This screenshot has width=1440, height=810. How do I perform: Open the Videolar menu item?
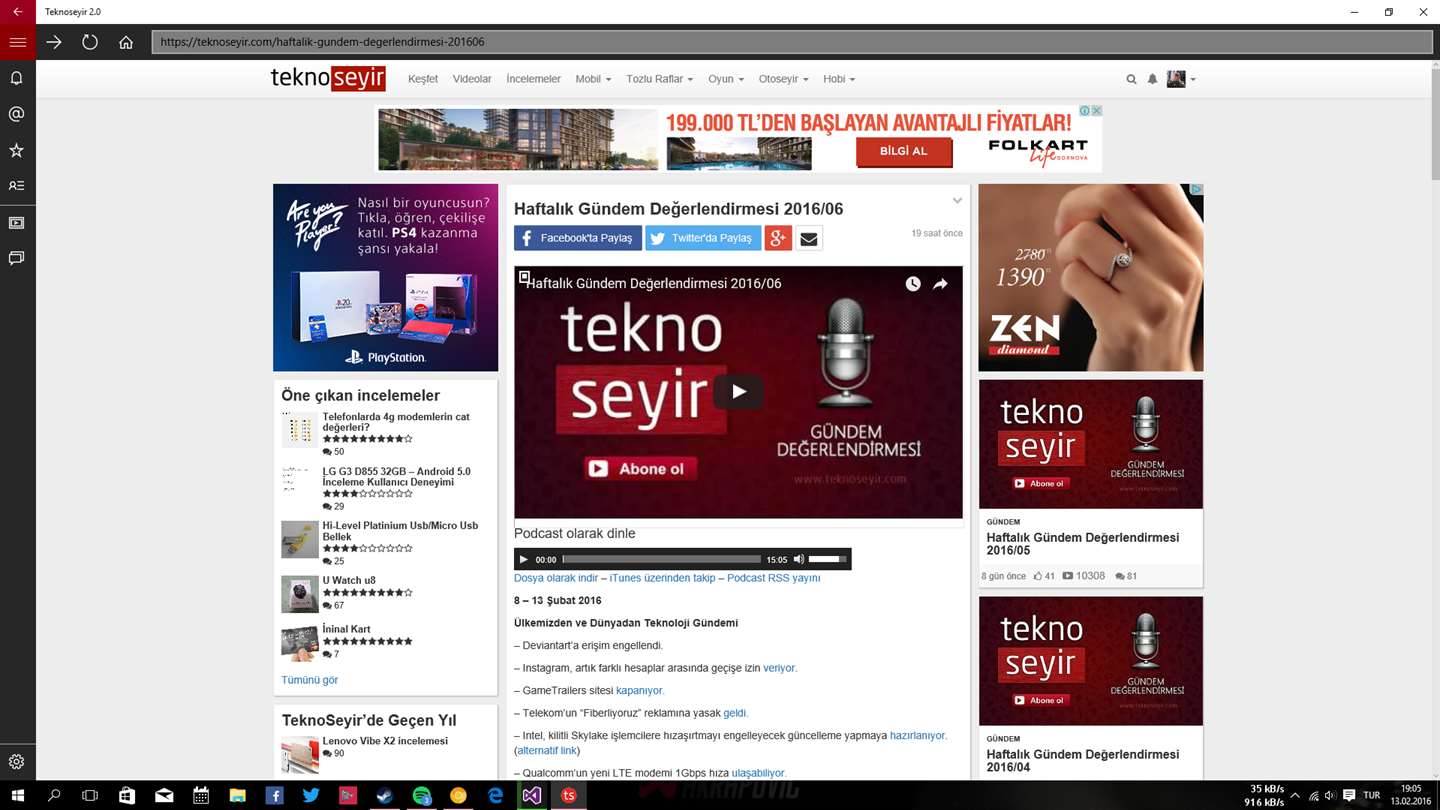click(472, 79)
